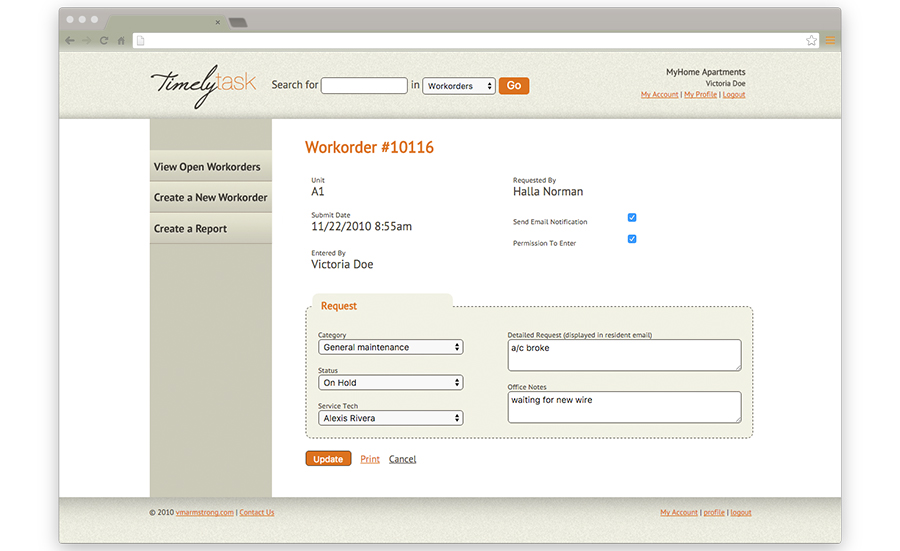This screenshot has height=551, width=900.
Task: Toggle Permission To Enter checkbox
Action: pyautogui.click(x=632, y=239)
